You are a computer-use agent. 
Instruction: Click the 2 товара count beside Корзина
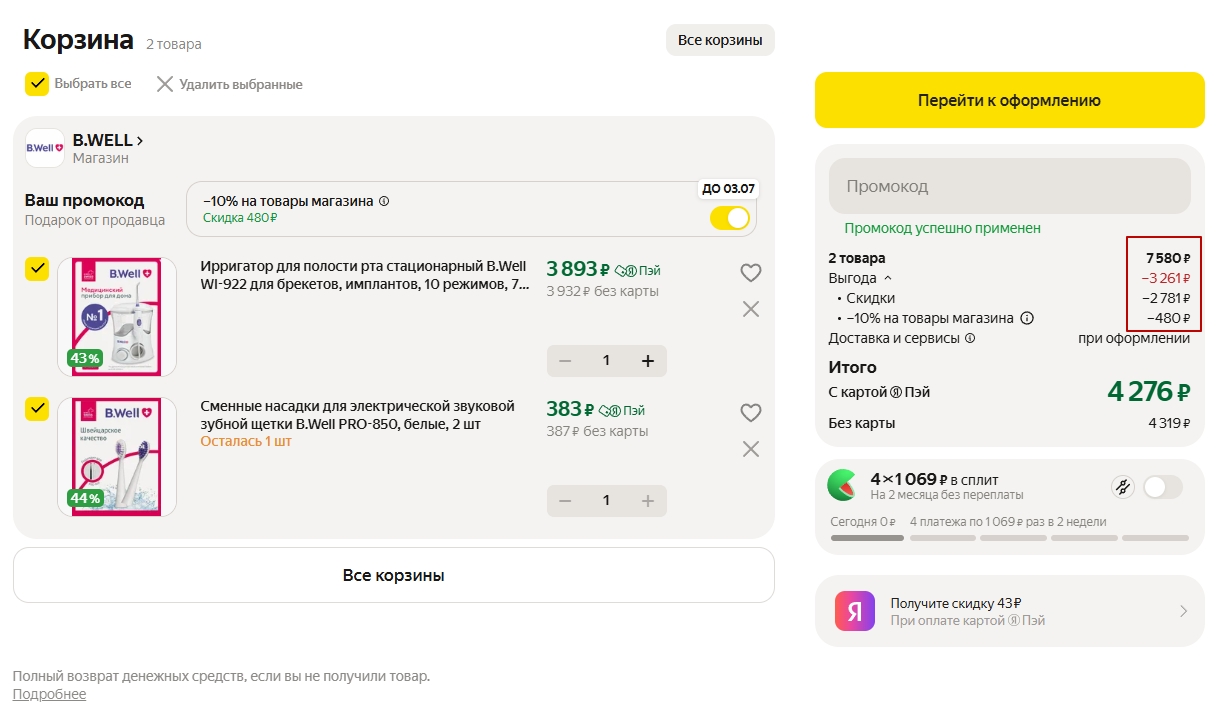tap(174, 44)
